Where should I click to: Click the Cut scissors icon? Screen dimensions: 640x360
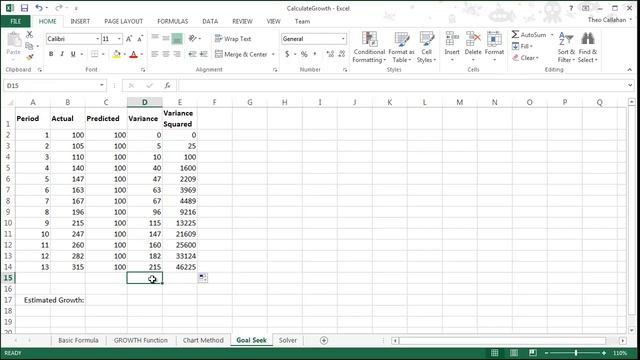tap(29, 35)
